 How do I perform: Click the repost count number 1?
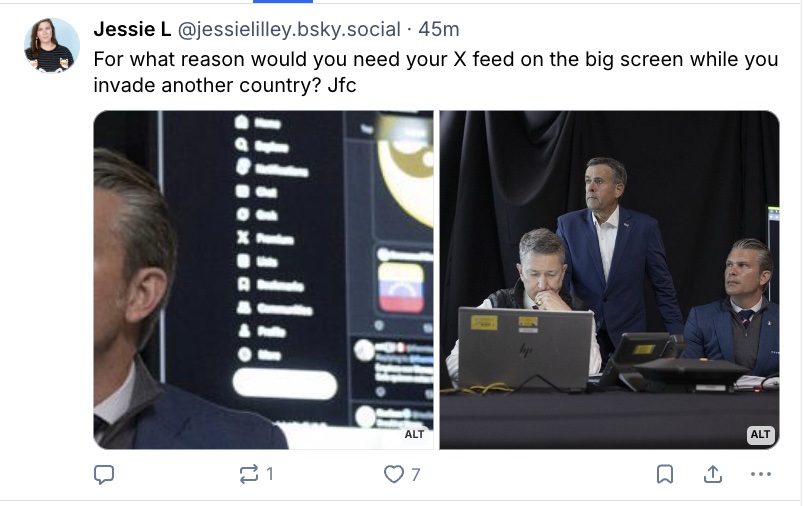[x=270, y=475]
